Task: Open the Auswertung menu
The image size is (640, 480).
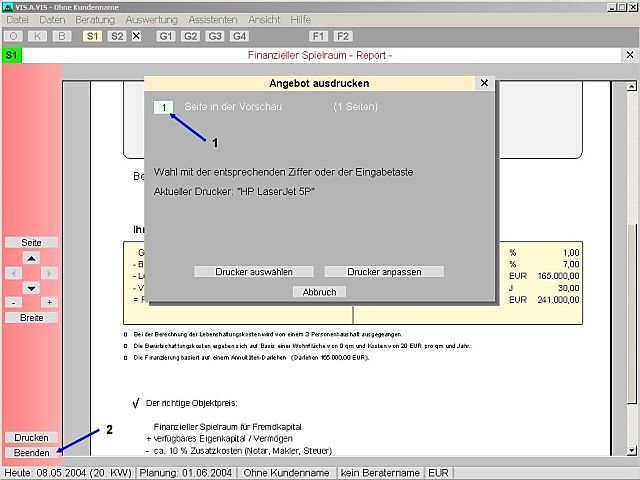Action: (150, 20)
